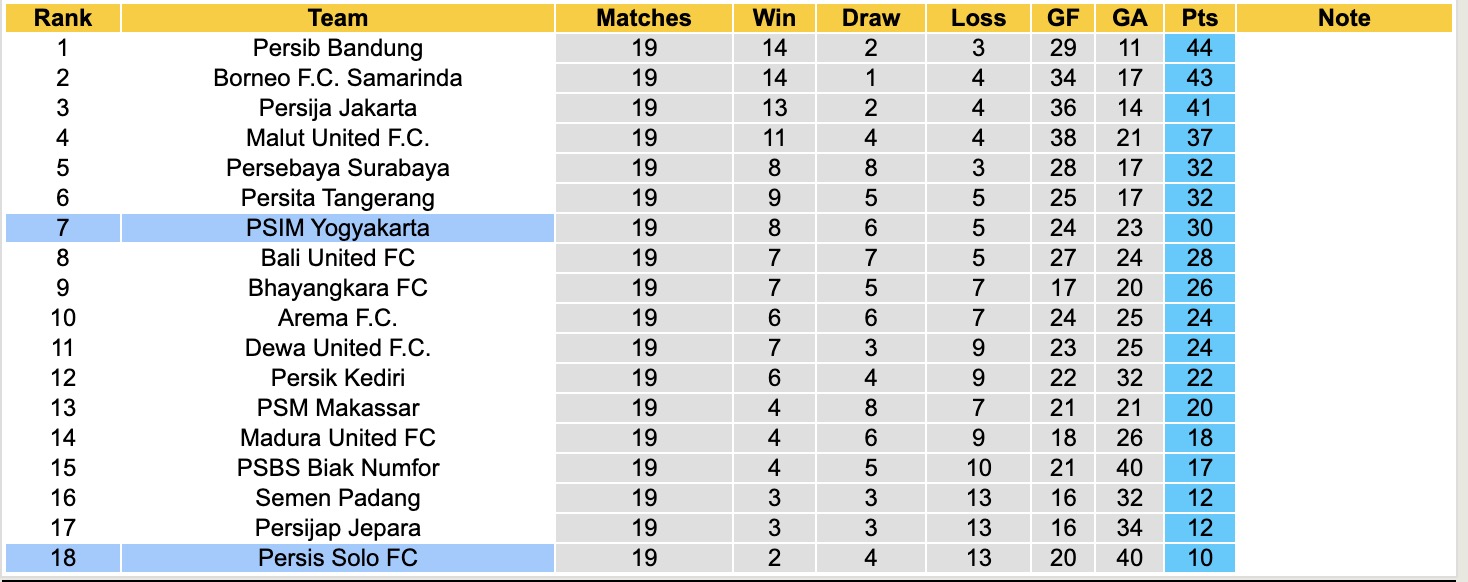
Task: Open Borneo F.C. Samarinda team entry
Action: pyautogui.click(x=338, y=78)
